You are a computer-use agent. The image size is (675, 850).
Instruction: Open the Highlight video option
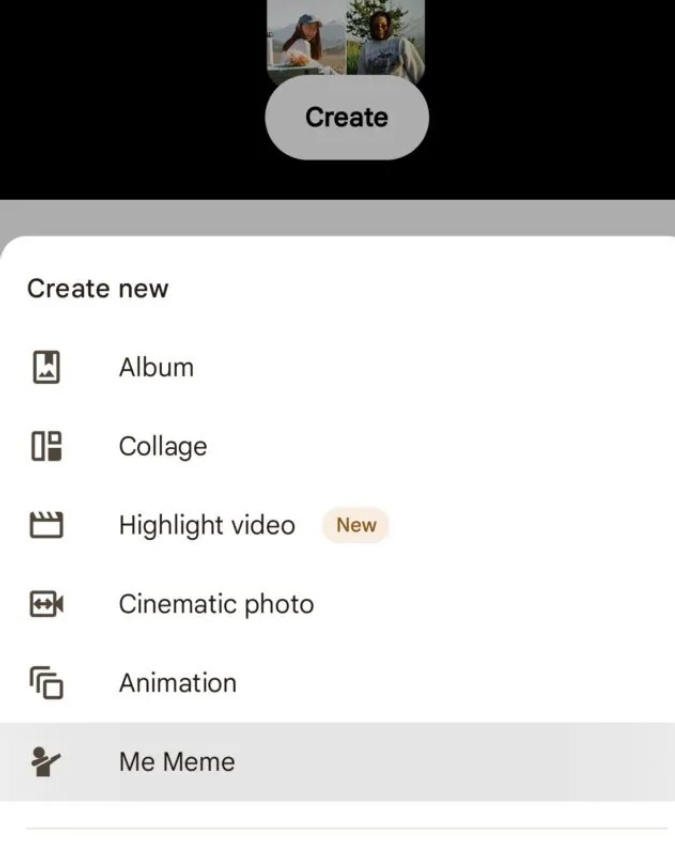click(x=207, y=525)
